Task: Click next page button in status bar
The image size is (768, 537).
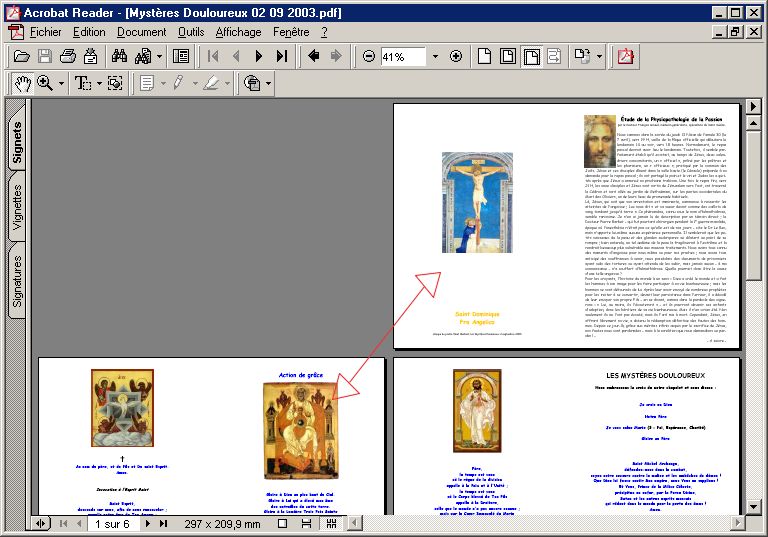Action: [147, 524]
